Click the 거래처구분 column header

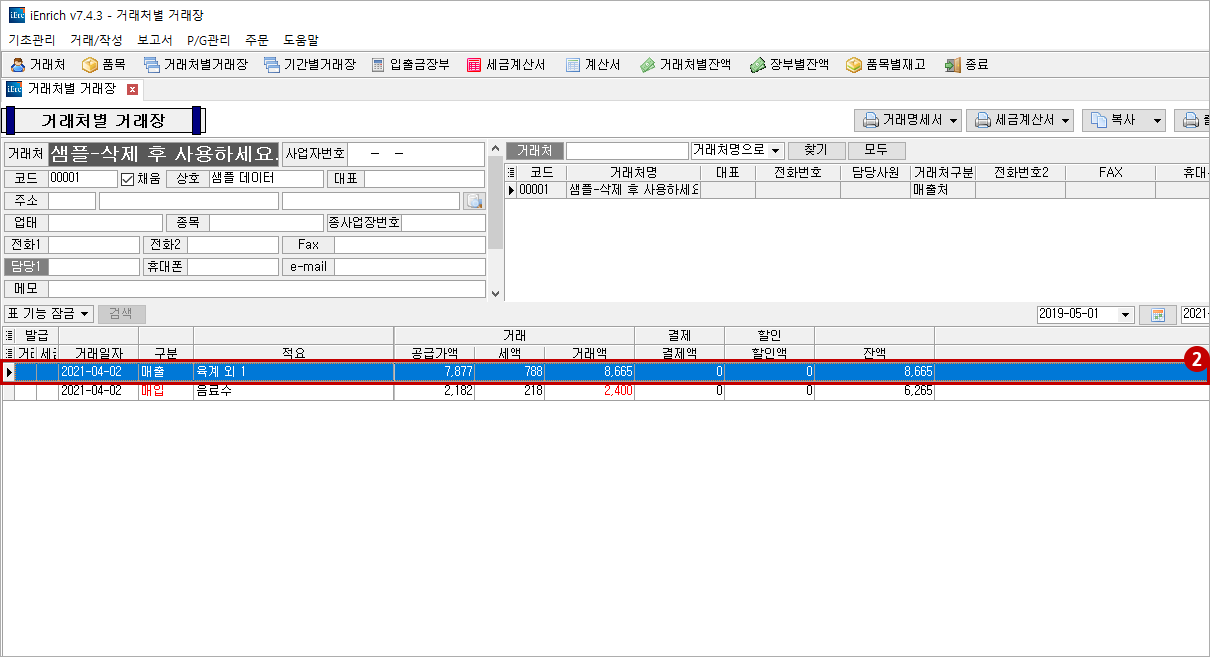point(943,172)
